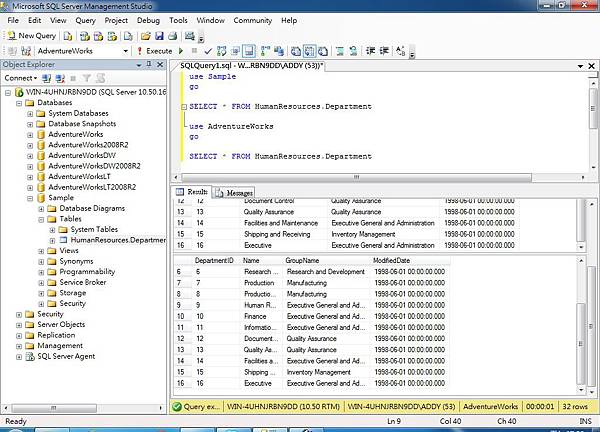600x432 pixels.
Task: Click the New Query toolbar button
Action: coord(32,35)
